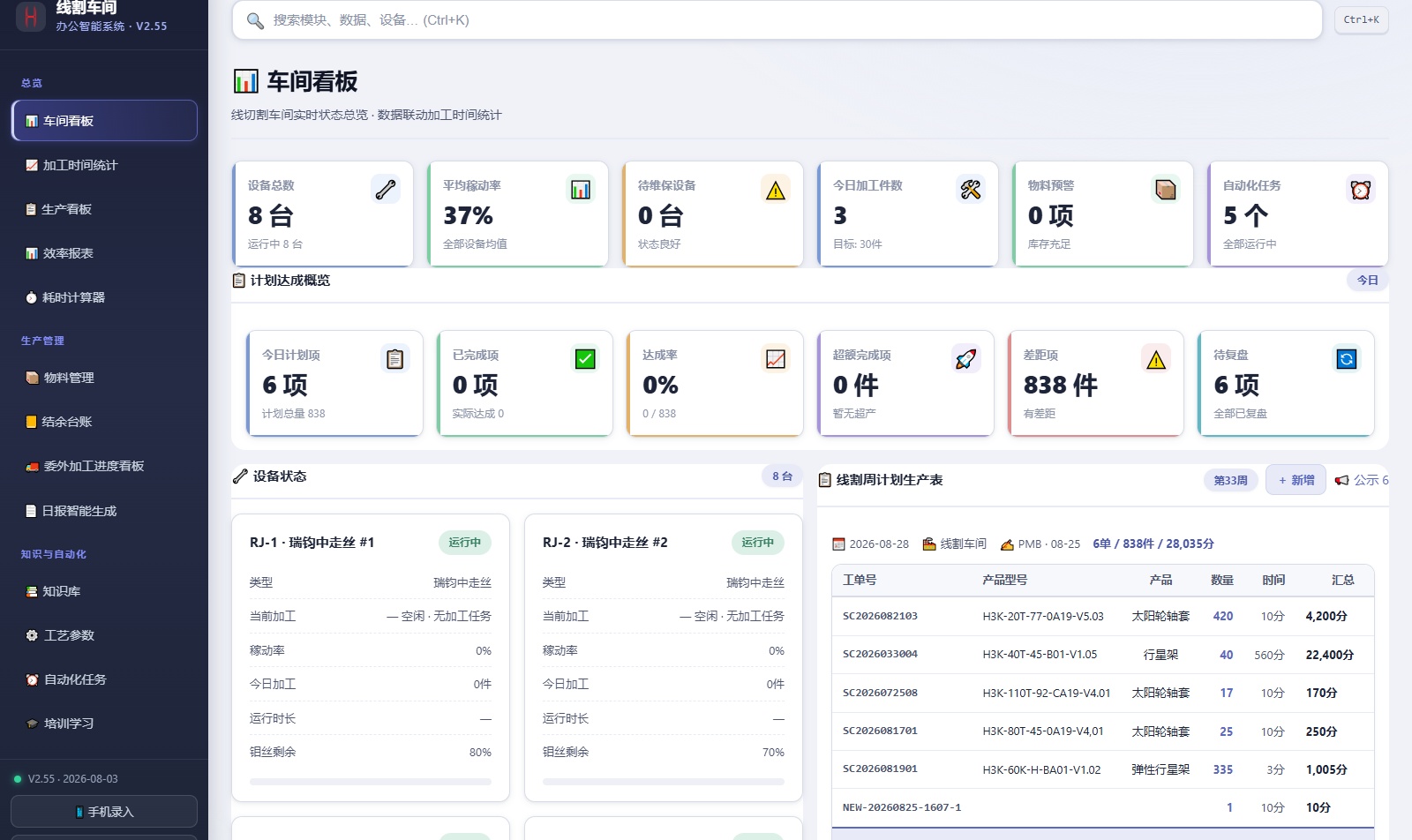The height and width of the screenshot is (840, 1412).
Task: Go to 自动化任务 in sidebar
Action: pos(104,679)
